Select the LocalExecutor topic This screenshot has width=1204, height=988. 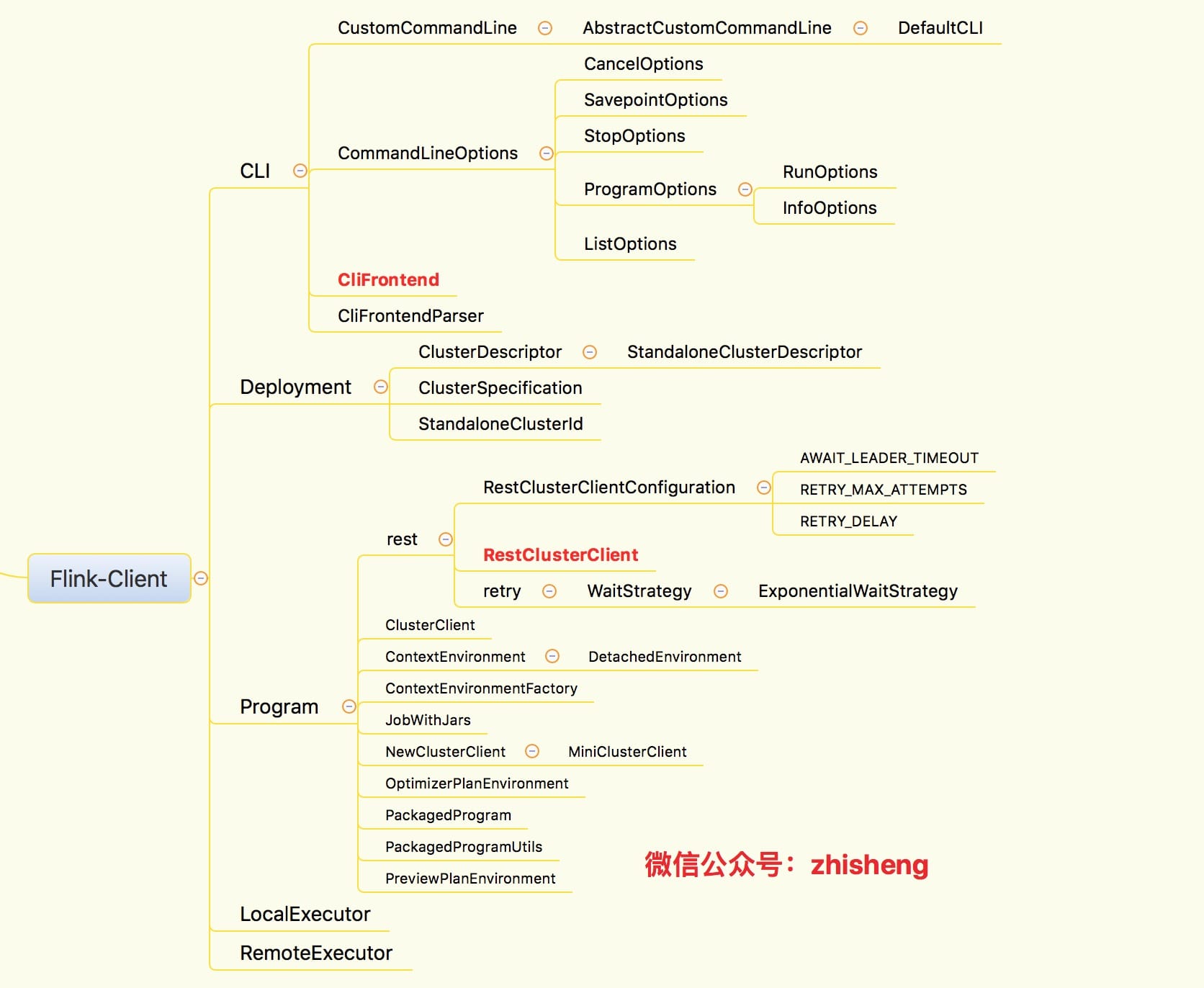tap(305, 914)
